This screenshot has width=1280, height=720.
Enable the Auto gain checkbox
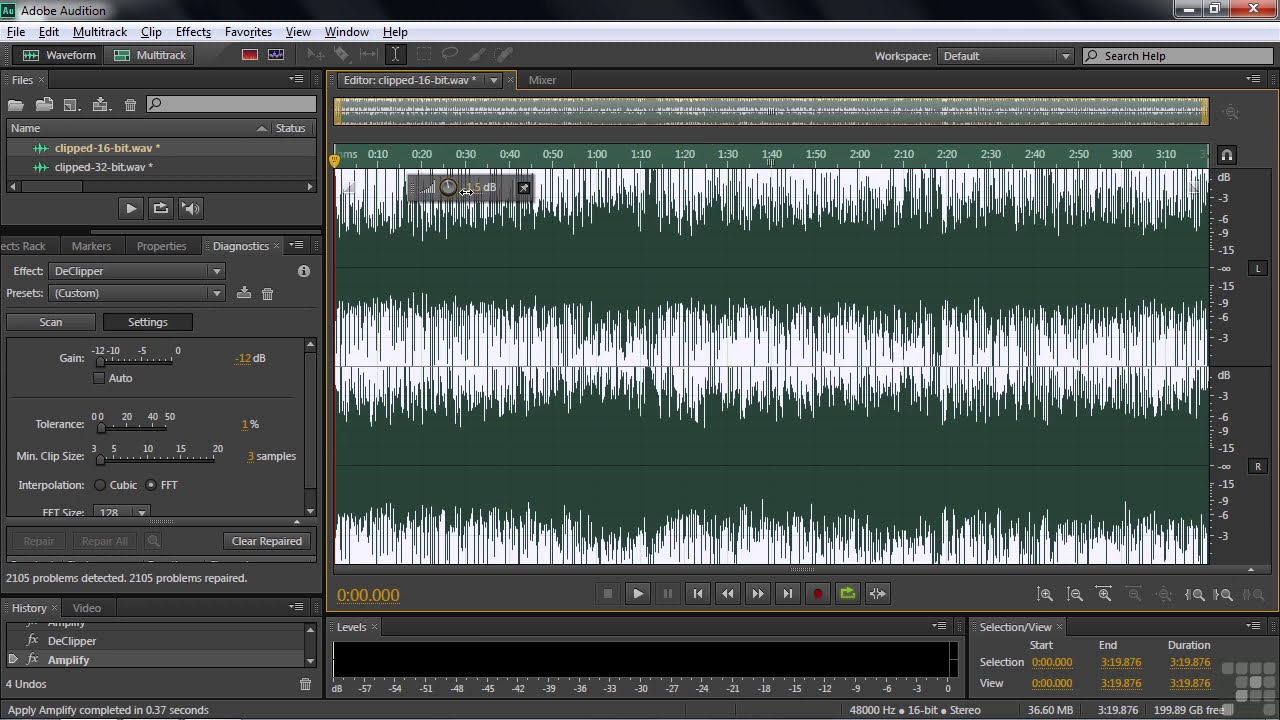click(x=99, y=378)
